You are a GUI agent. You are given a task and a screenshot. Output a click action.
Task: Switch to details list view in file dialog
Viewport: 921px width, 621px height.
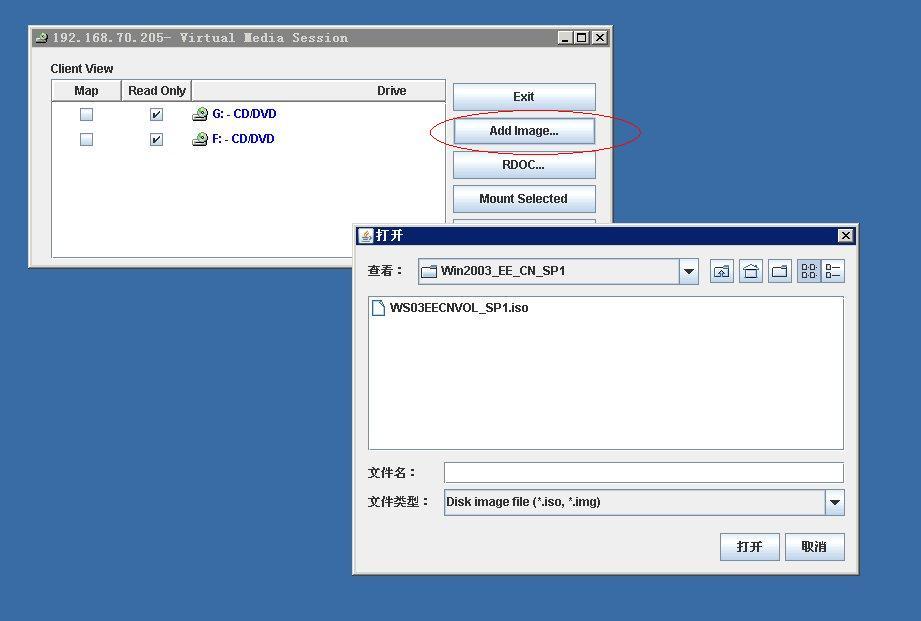pos(834,271)
